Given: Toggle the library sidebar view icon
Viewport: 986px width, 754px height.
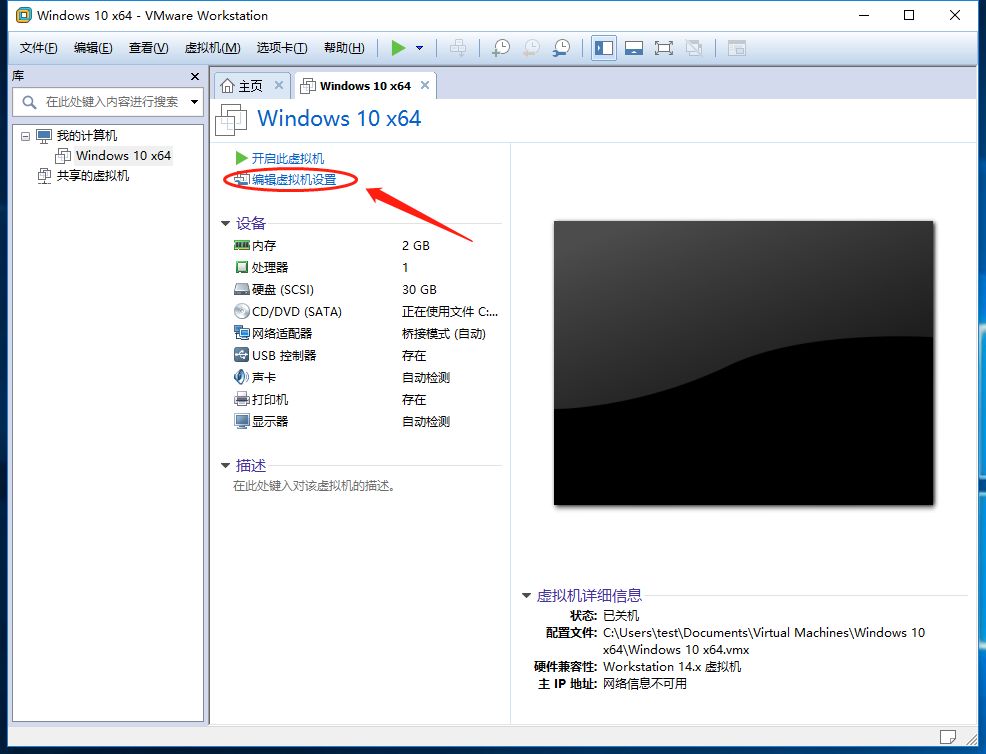Looking at the screenshot, I should click(x=604, y=48).
